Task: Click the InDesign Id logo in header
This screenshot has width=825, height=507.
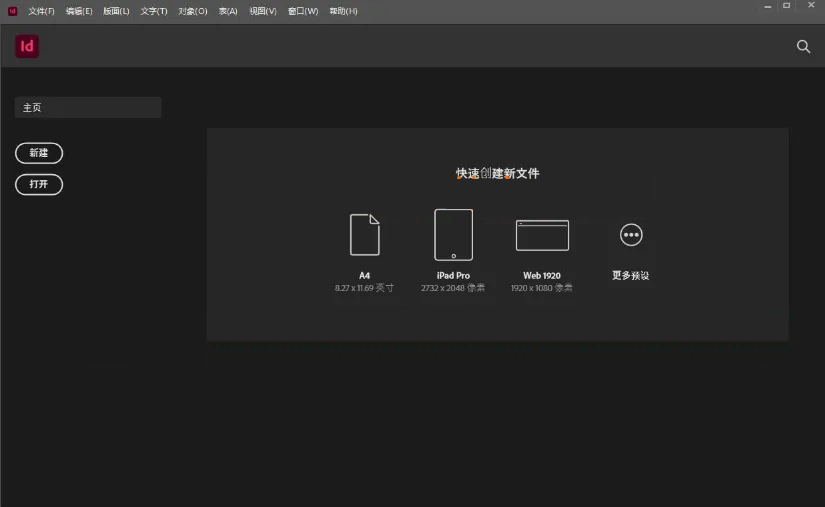Action: click(x=27, y=46)
